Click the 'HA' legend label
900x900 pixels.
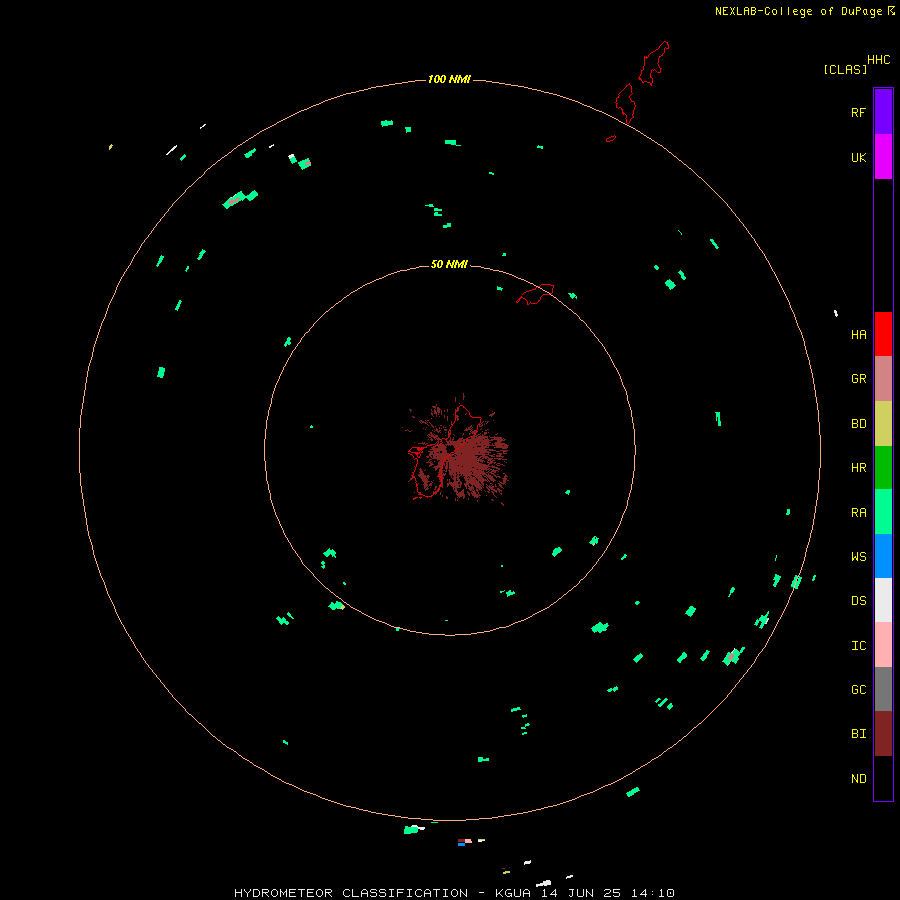click(858, 335)
